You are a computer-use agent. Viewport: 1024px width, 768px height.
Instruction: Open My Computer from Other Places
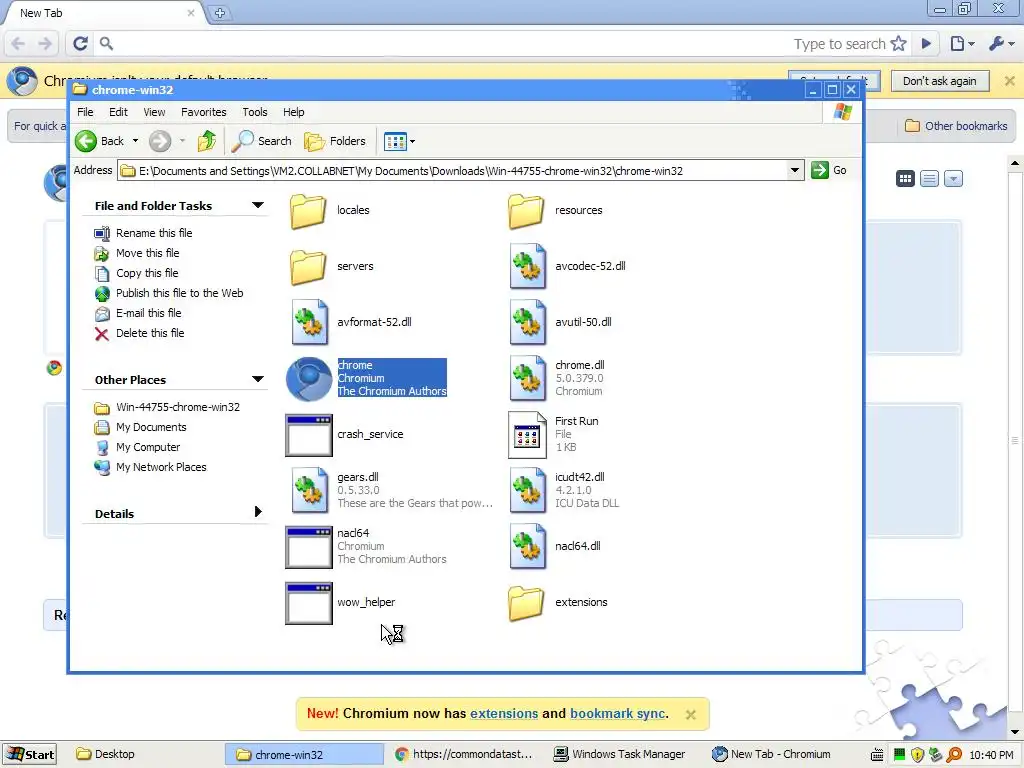pos(148,447)
